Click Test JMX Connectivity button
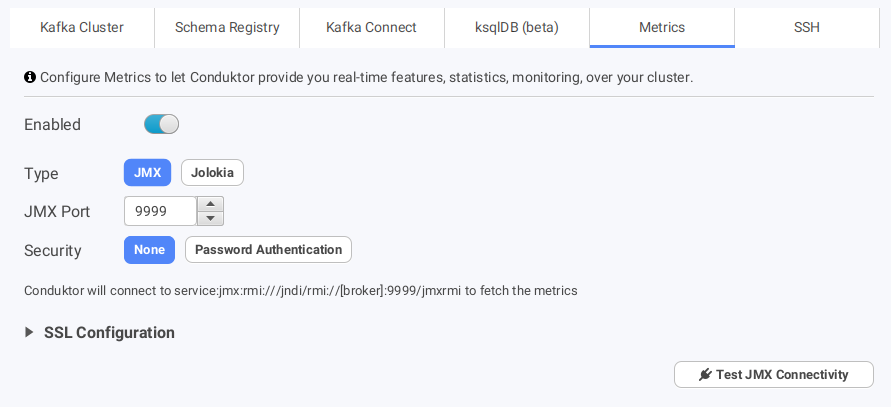Screen dimensions: 891x407 (x=774, y=375)
